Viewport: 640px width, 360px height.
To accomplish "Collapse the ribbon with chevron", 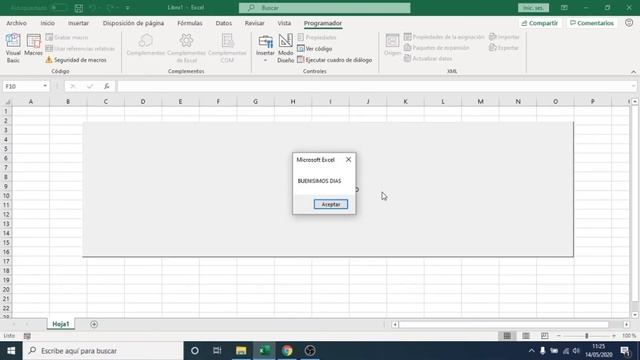I will 633,72.
